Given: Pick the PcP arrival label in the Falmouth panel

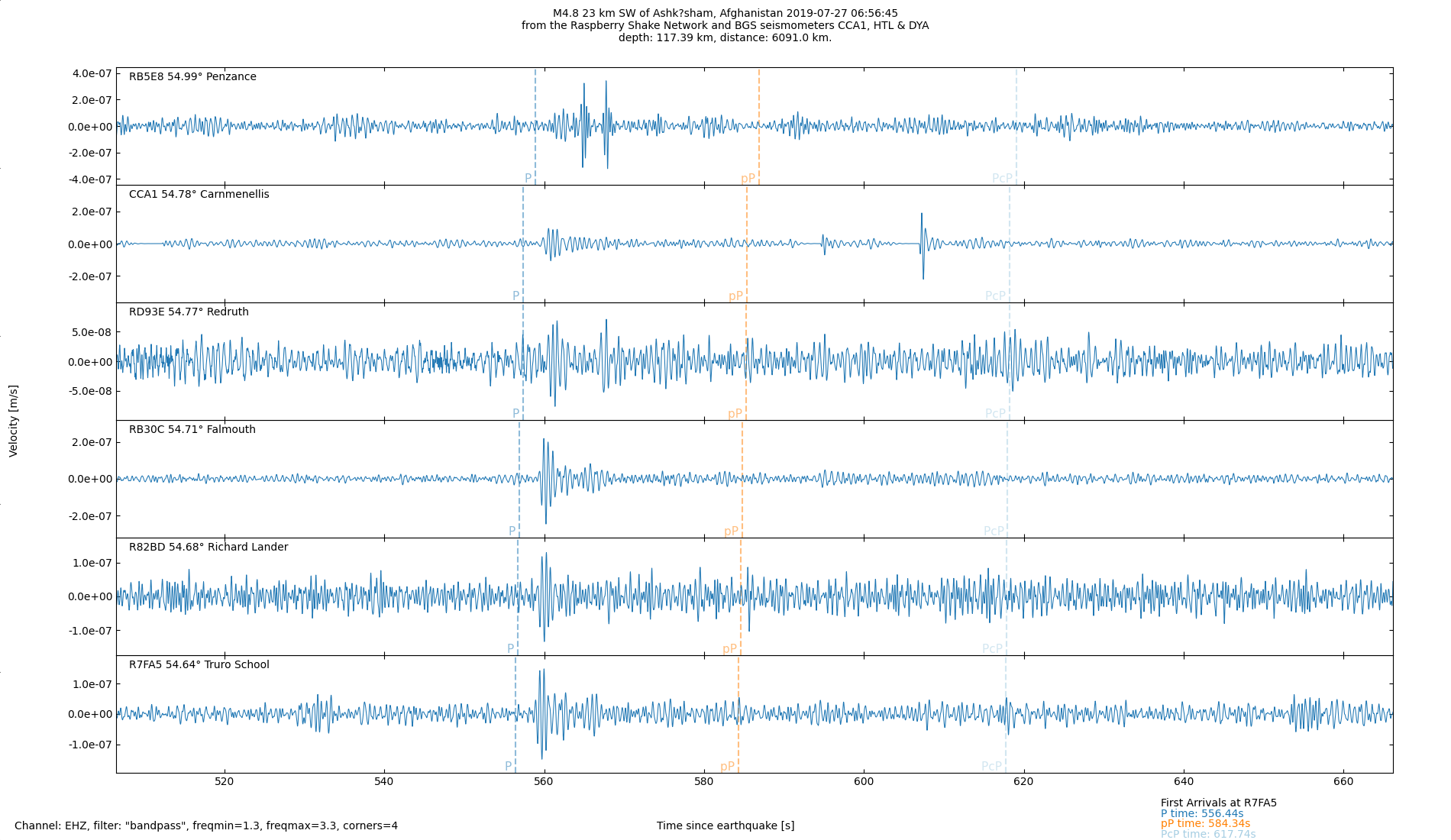Looking at the screenshot, I should (994, 531).
